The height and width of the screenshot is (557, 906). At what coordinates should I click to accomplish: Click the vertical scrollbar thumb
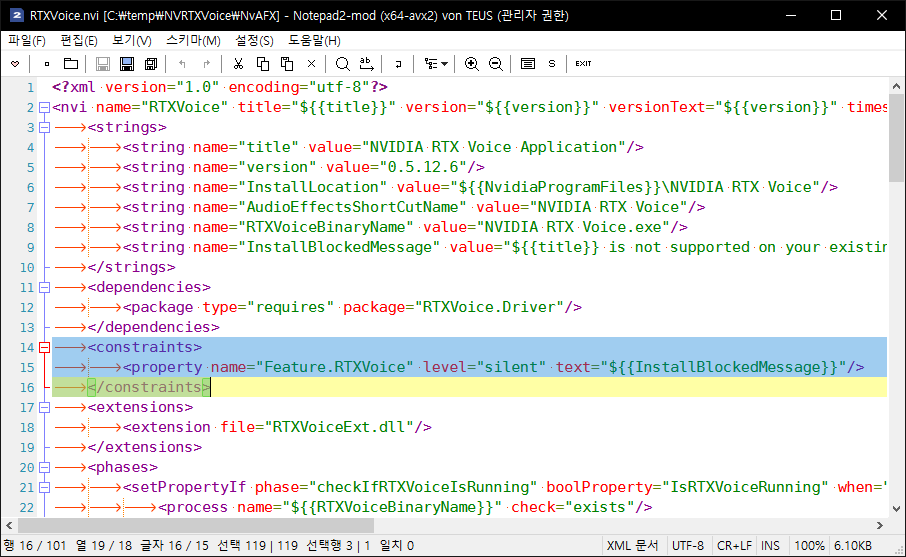coord(896,139)
